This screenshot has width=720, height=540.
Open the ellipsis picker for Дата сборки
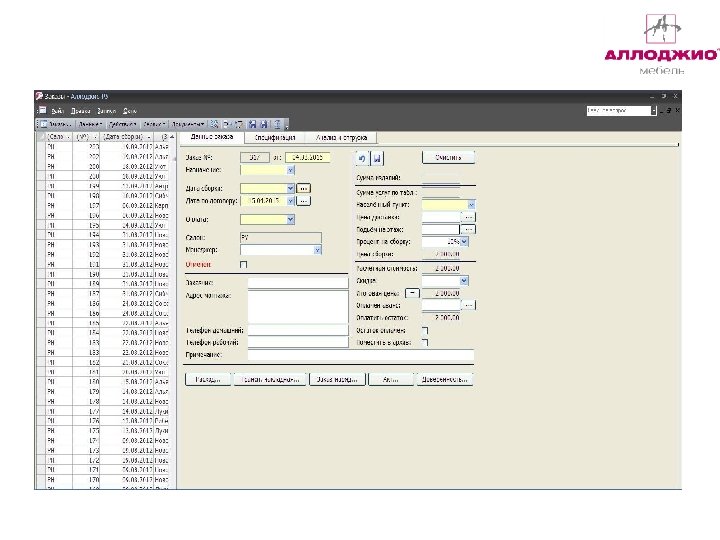point(303,188)
